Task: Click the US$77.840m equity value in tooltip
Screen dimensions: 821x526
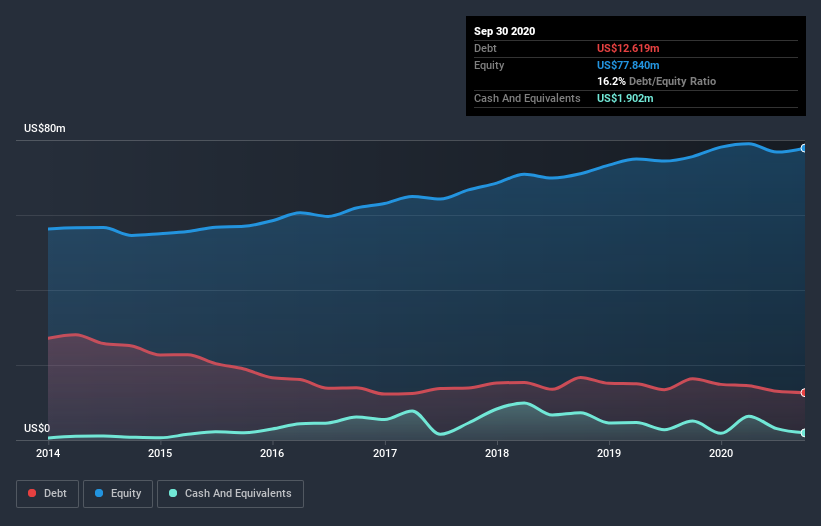Action: tap(628, 65)
